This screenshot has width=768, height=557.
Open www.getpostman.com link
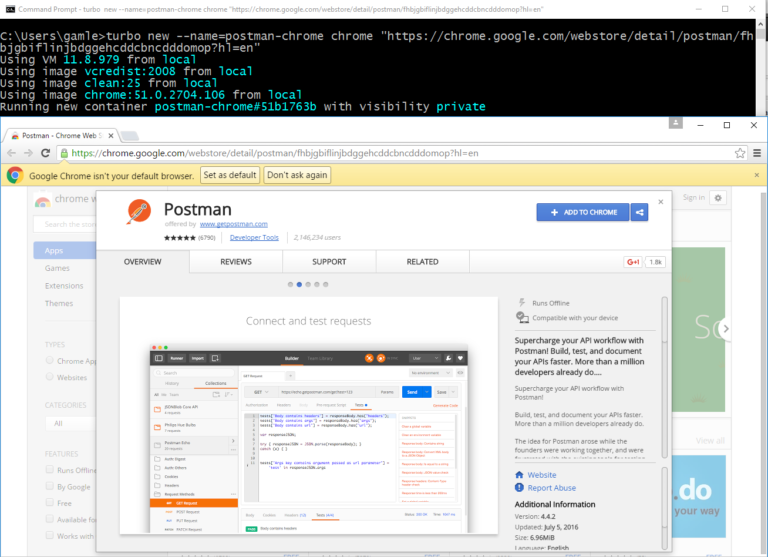tap(234, 224)
